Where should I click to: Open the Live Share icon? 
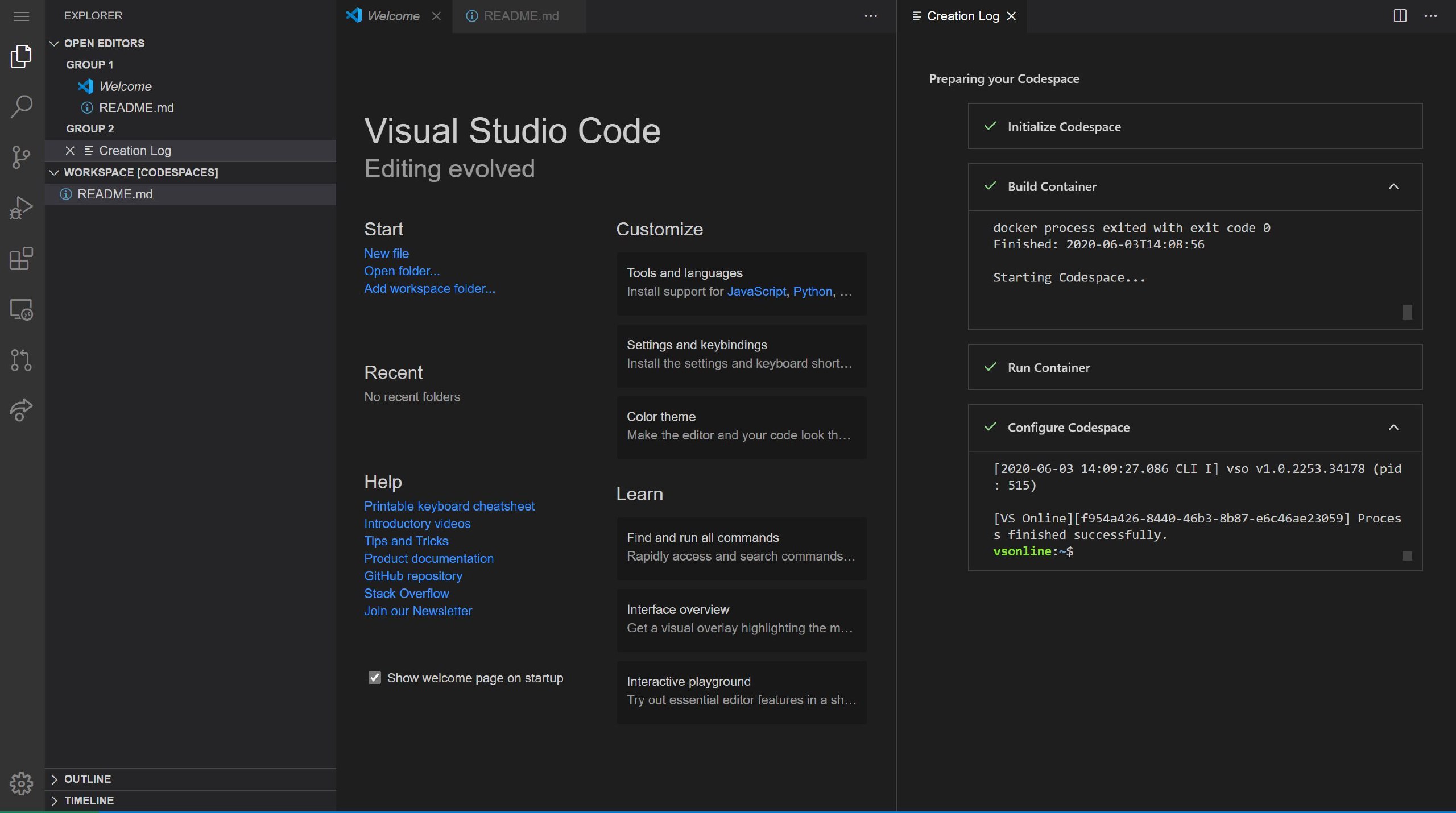coord(21,410)
